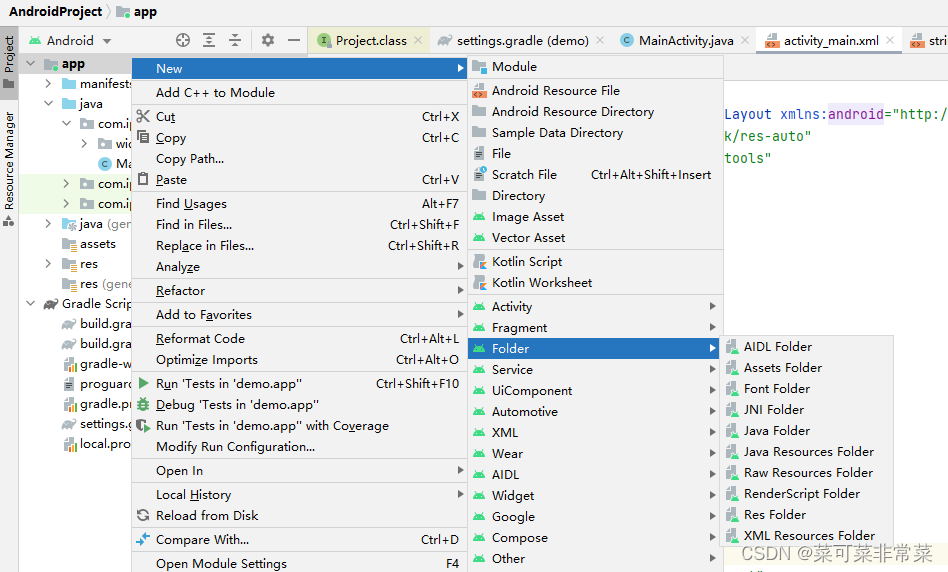Open the Resource Manager side tab
Viewport: 948px width, 572px height.
click(9, 168)
